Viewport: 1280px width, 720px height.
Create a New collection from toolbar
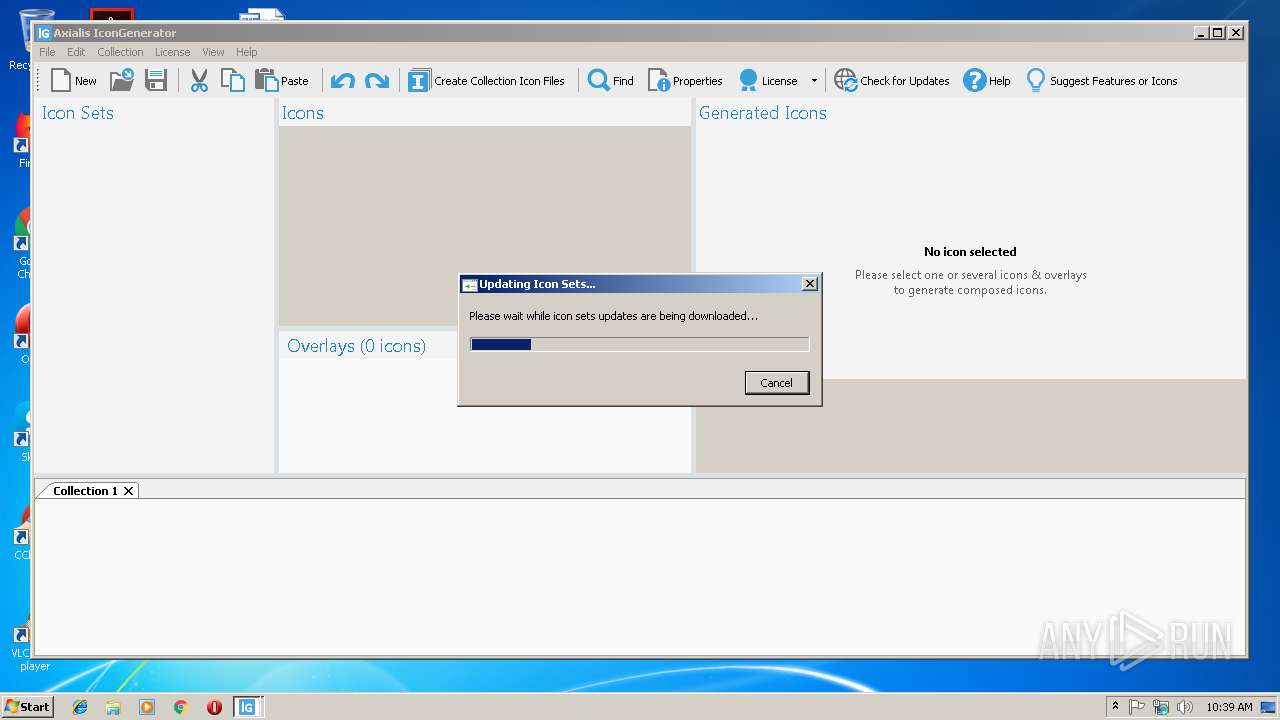click(x=73, y=81)
